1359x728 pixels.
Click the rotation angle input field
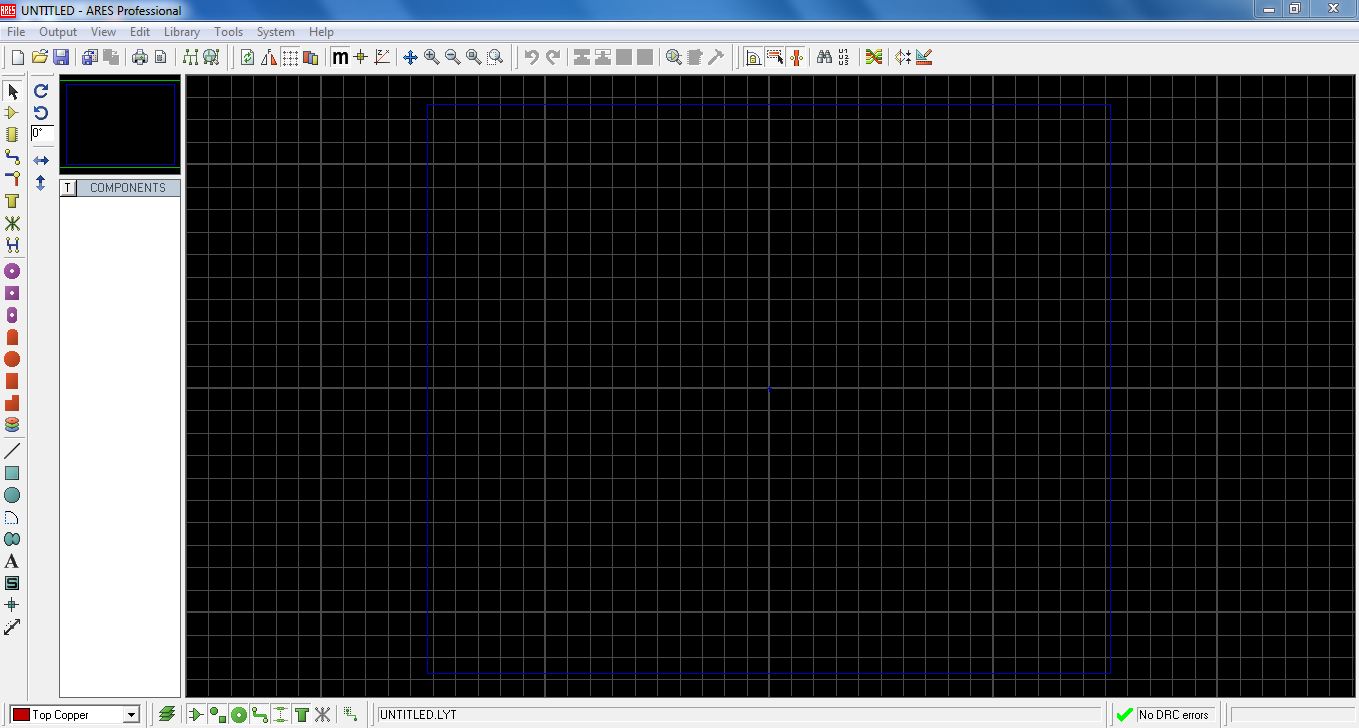(x=42, y=133)
